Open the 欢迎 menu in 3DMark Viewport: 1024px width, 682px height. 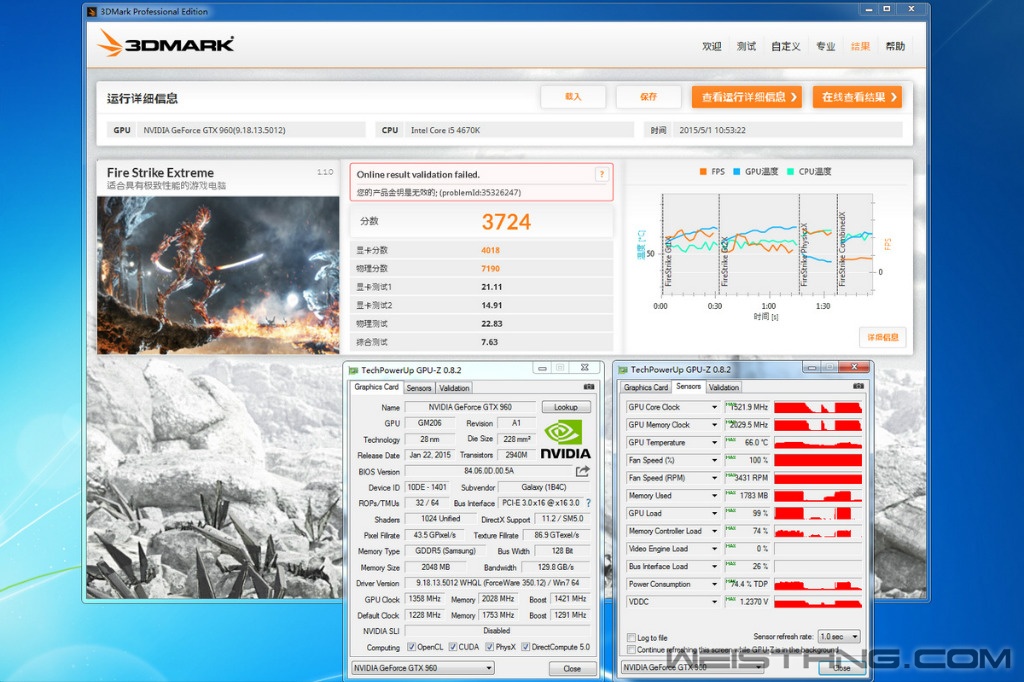coord(712,46)
